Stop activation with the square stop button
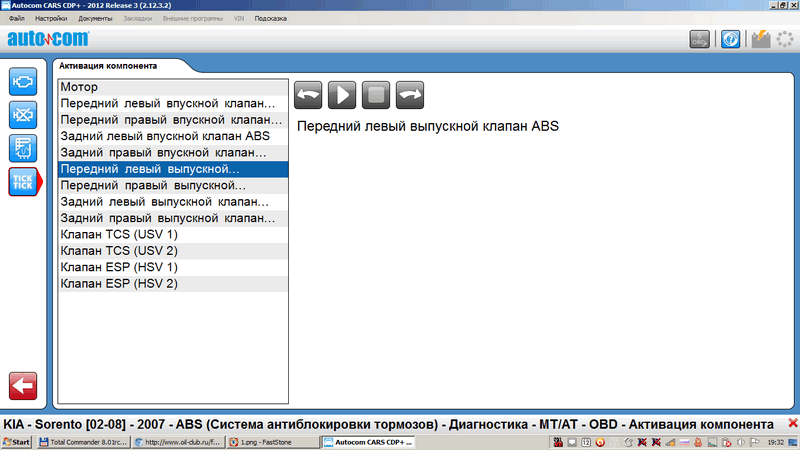This screenshot has height=450, width=800. click(x=376, y=95)
